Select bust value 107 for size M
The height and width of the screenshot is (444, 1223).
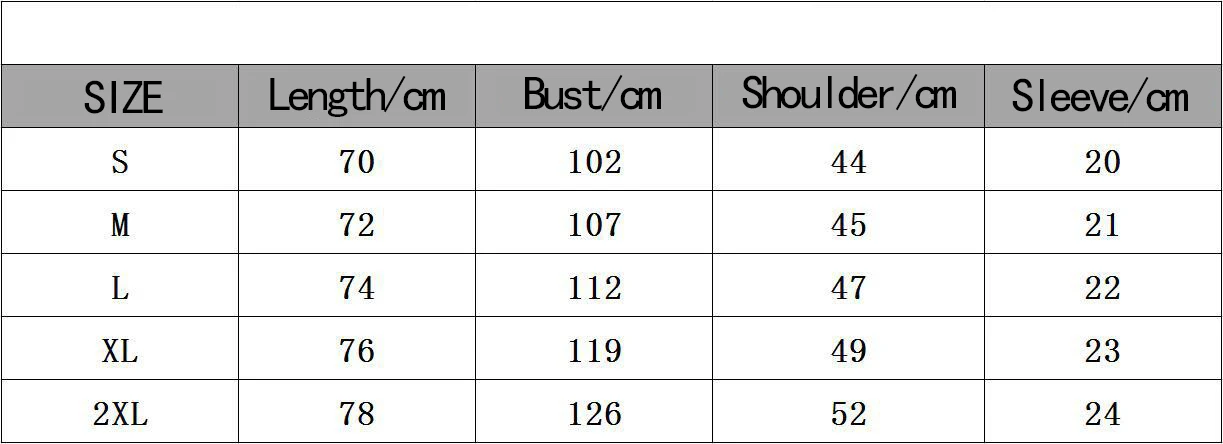tap(594, 224)
